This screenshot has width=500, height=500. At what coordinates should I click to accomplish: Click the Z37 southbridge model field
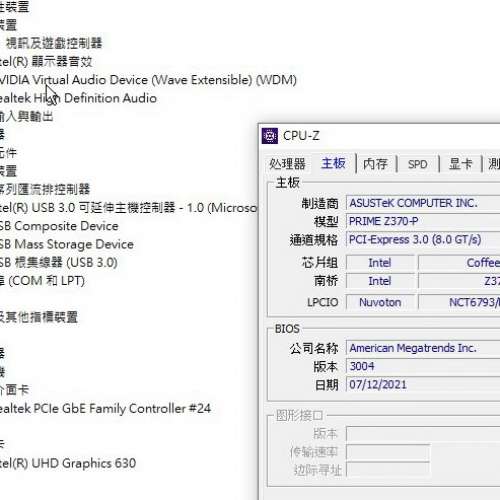click(459, 281)
